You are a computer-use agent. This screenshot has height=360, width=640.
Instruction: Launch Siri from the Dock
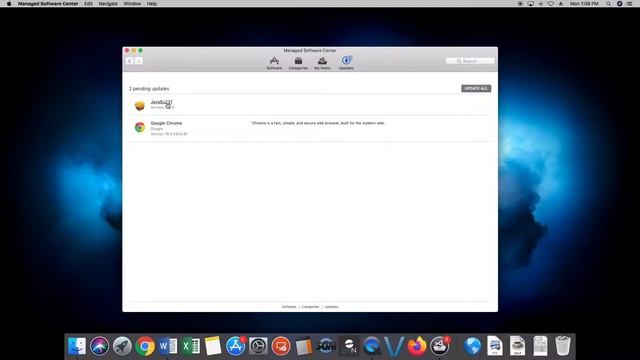point(100,346)
